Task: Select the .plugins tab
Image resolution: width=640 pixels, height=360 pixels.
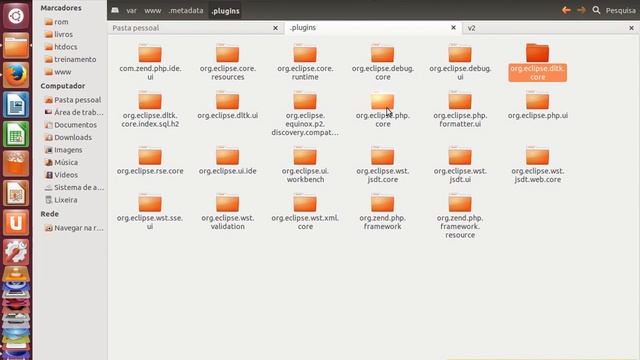Action: (373, 27)
